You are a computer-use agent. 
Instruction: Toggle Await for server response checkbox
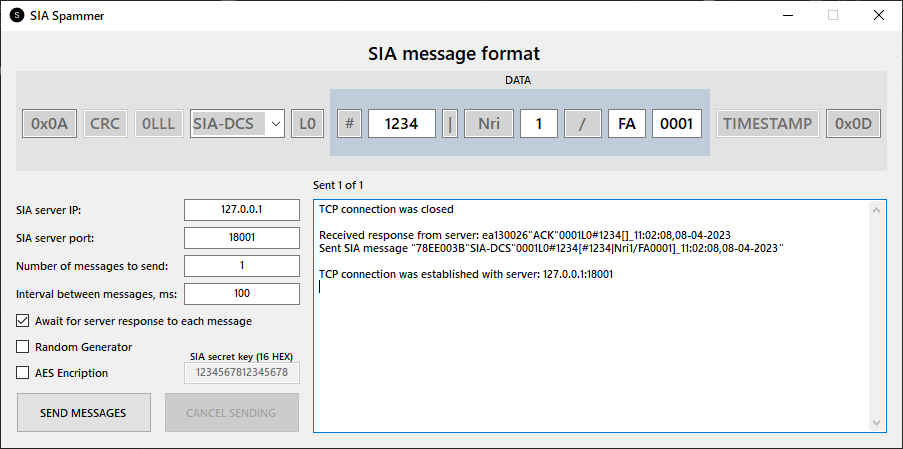point(22,321)
